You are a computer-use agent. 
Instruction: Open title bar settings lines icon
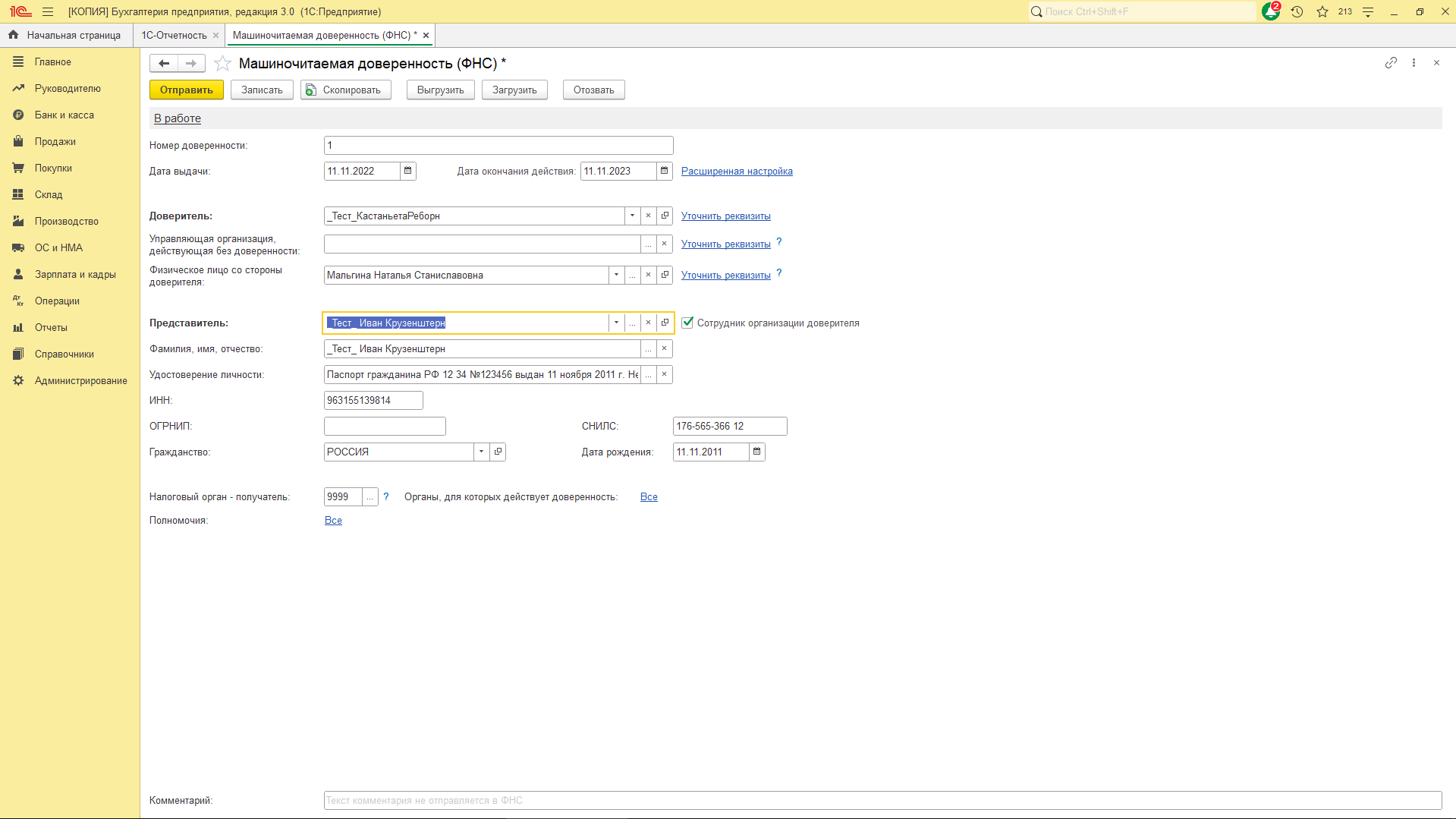pyautogui.click(x=1368, y=11)
